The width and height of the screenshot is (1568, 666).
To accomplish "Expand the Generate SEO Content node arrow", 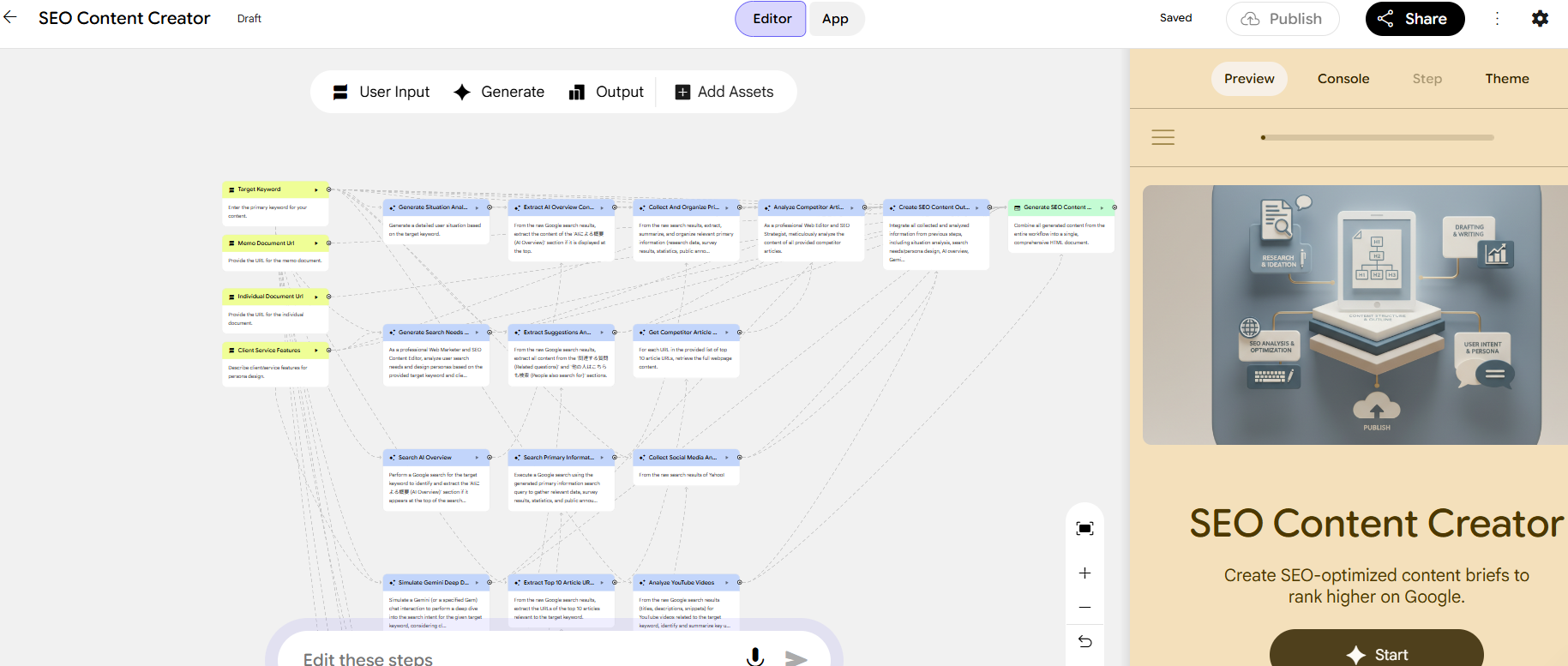I will point(1102,207).
